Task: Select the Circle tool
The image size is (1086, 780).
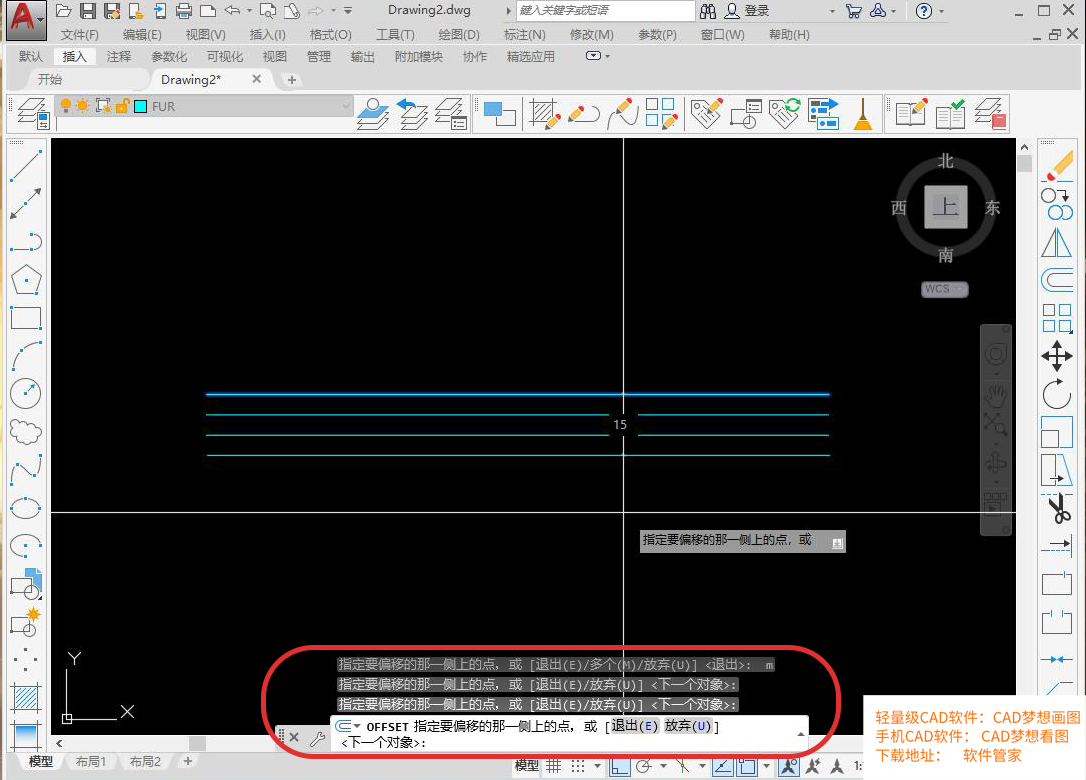Action: 26,393
